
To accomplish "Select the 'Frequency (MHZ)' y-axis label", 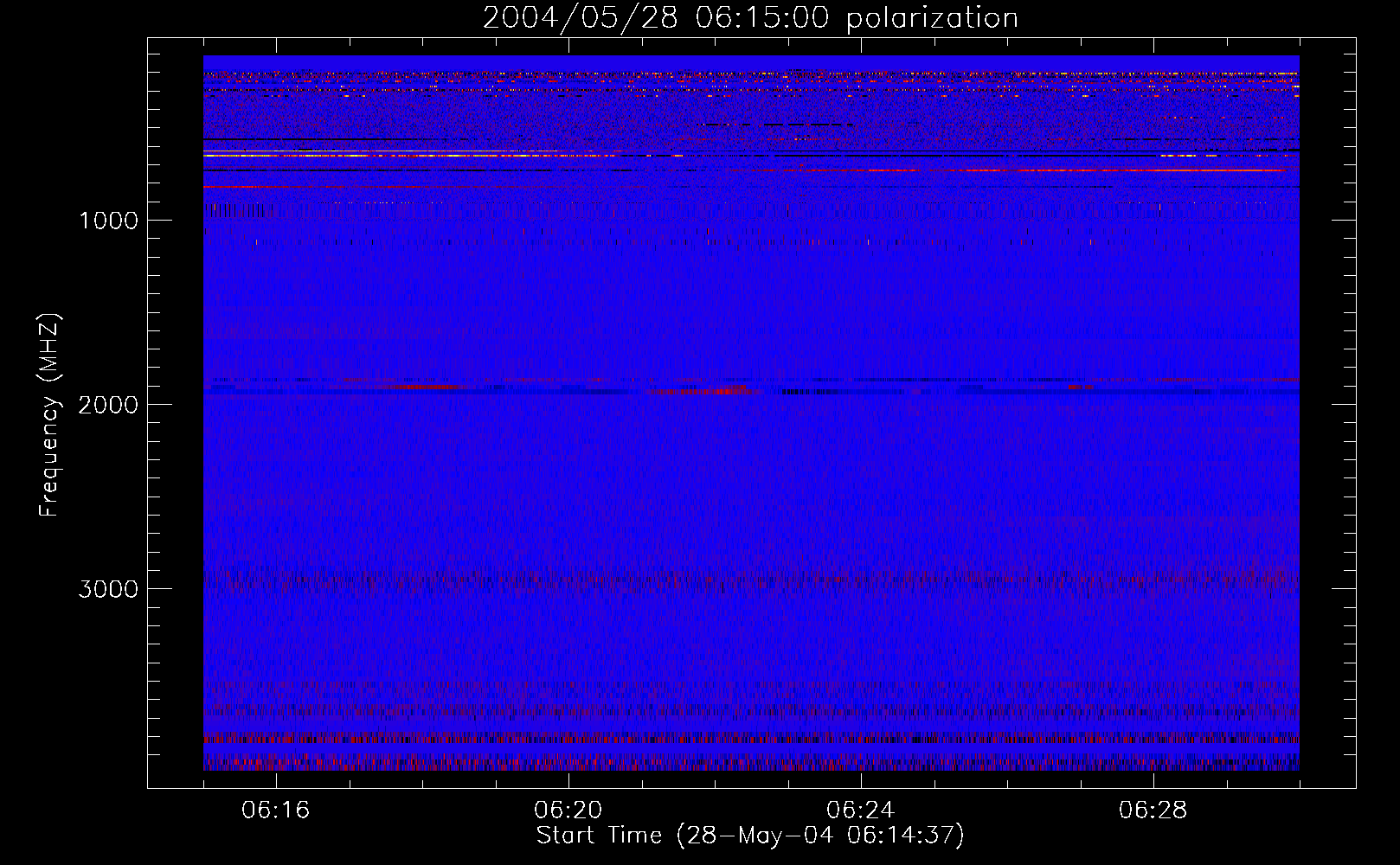I will 49,415.
